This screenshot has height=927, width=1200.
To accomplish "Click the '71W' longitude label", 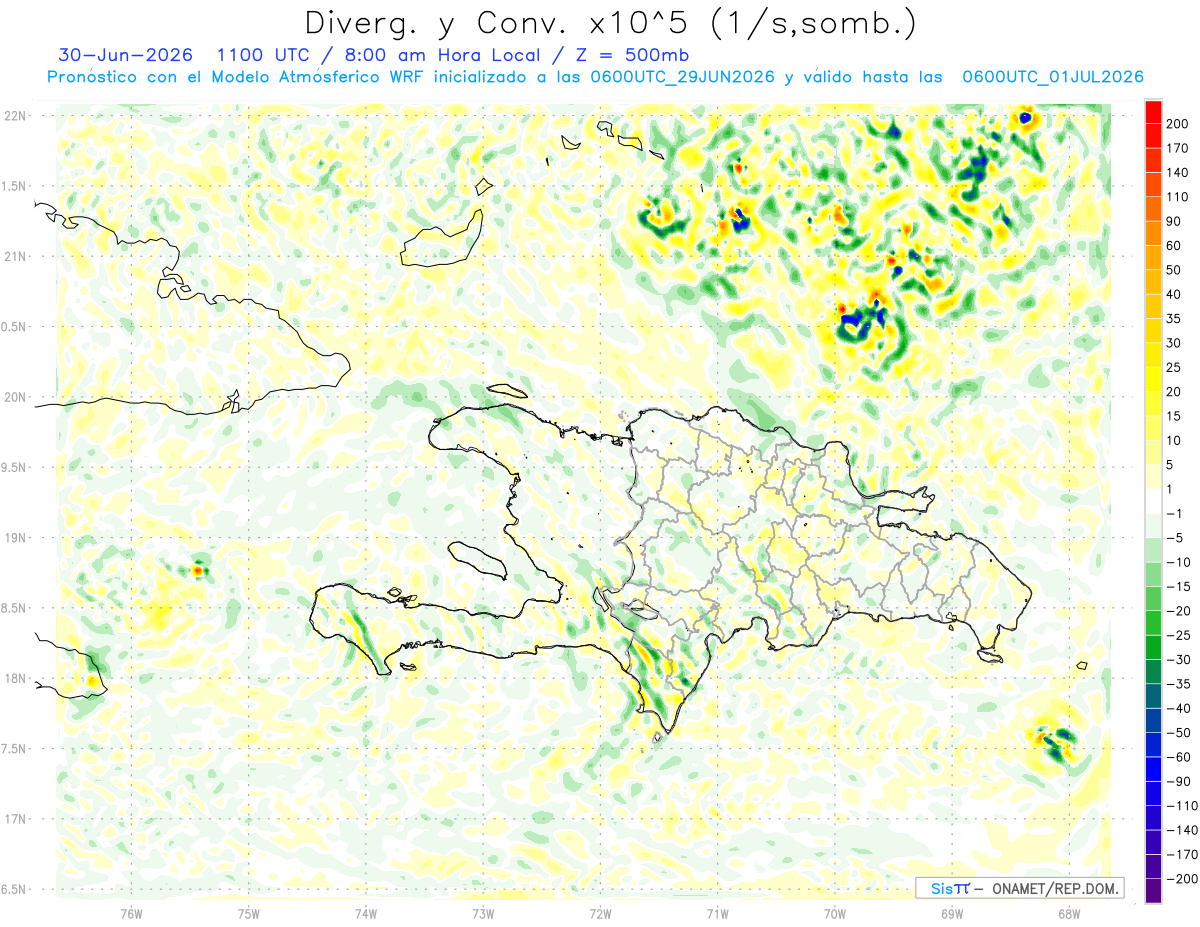I will click(717, 913).
